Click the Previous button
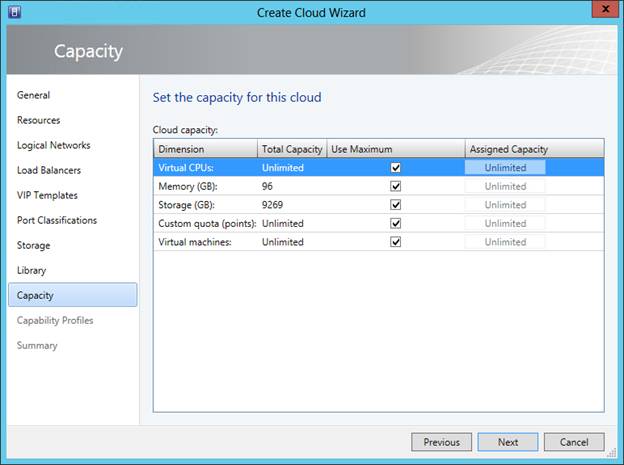This screenshot has width=624, height=465. click(441, 442)
